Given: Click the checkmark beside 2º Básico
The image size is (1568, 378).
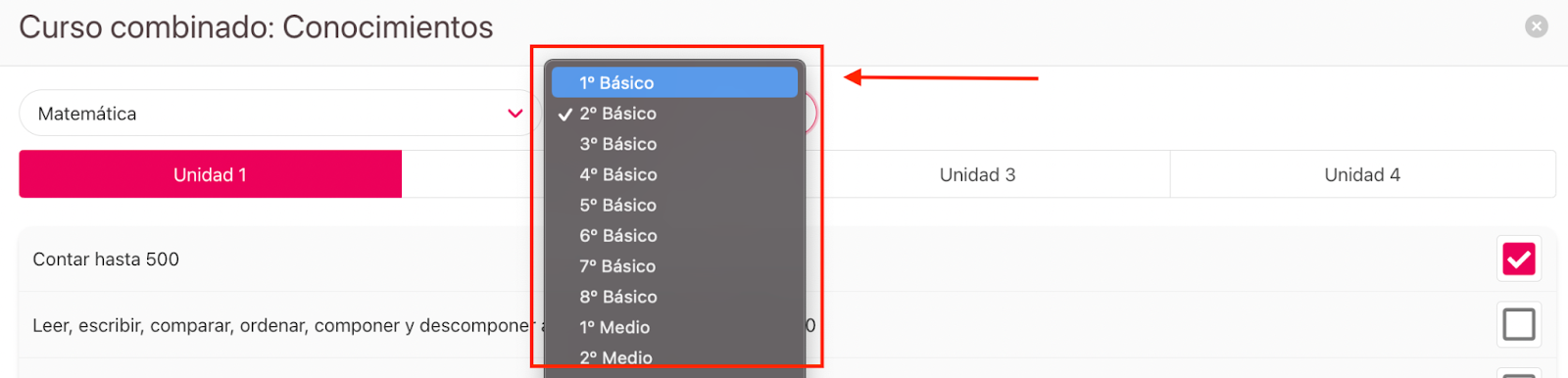Looking at the screenshot, I should tap(565, 115).
